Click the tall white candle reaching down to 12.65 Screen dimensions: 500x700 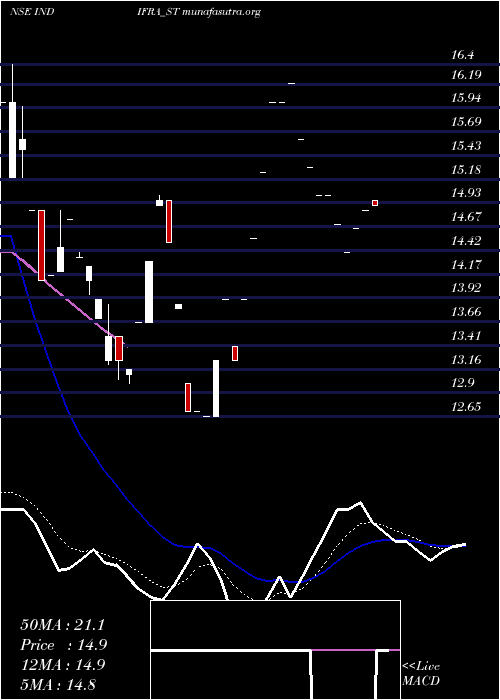tap(216, 388)
